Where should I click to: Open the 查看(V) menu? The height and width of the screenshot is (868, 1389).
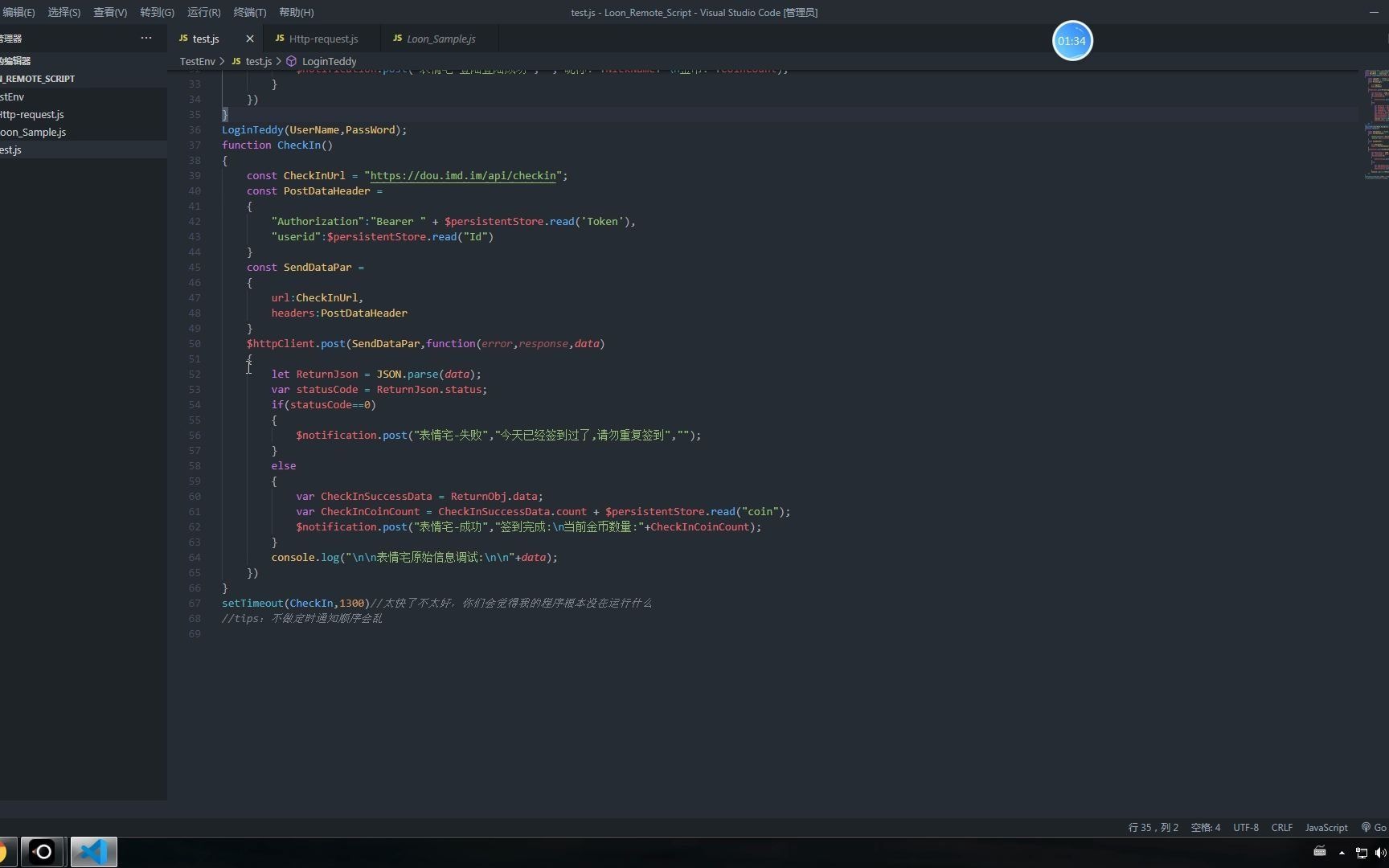(110, 12)
